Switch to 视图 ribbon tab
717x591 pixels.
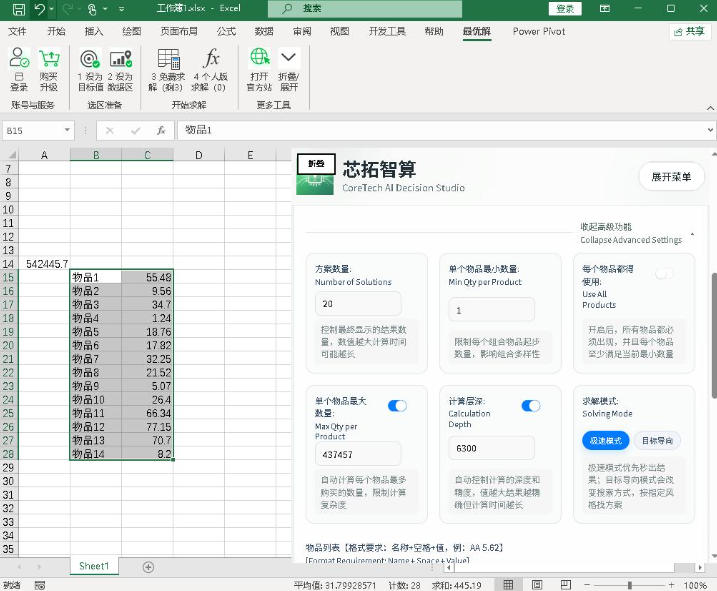pyautogui.click(x=339, y=32)
